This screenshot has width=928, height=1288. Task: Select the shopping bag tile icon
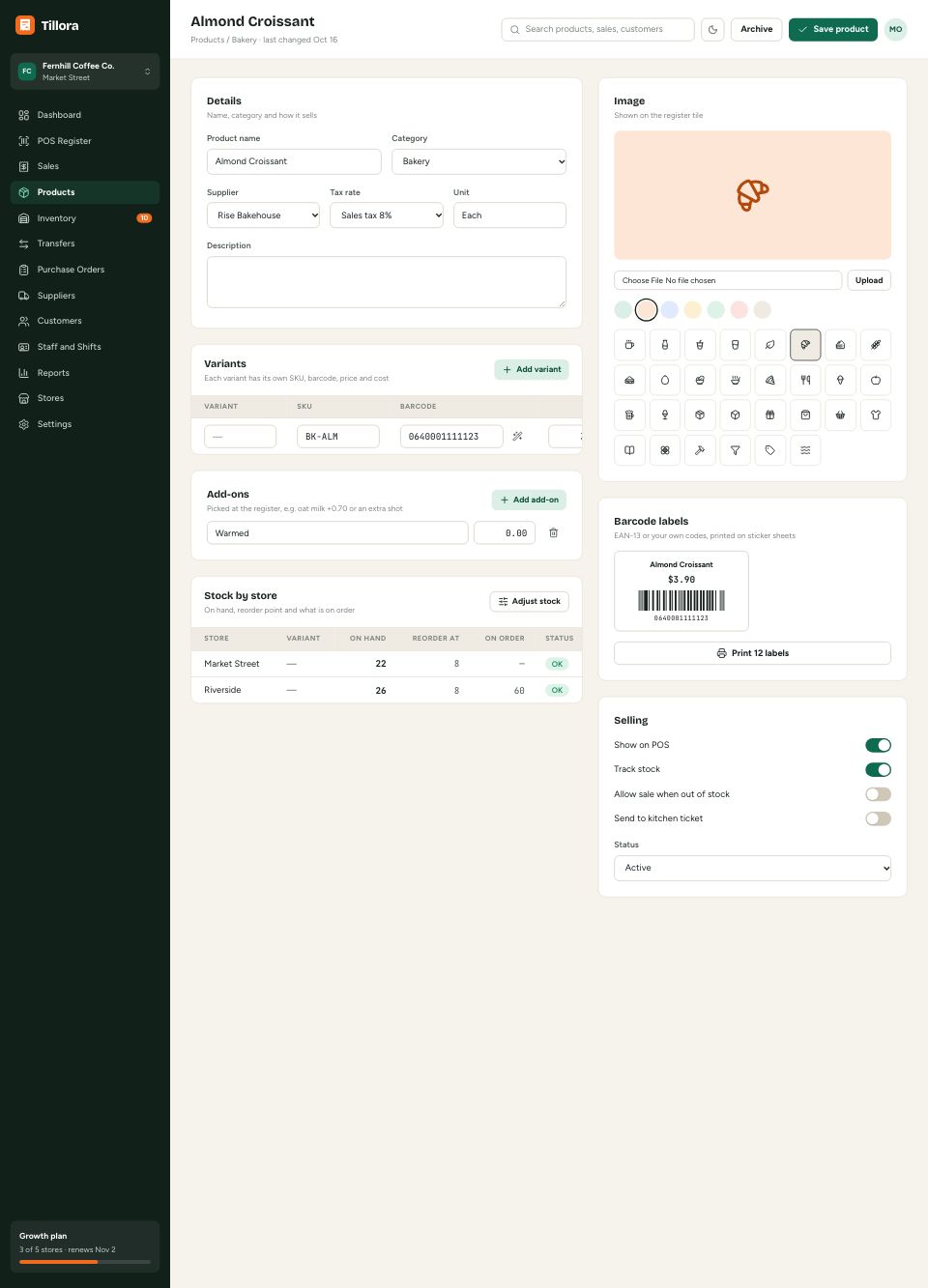coord(805,415)
